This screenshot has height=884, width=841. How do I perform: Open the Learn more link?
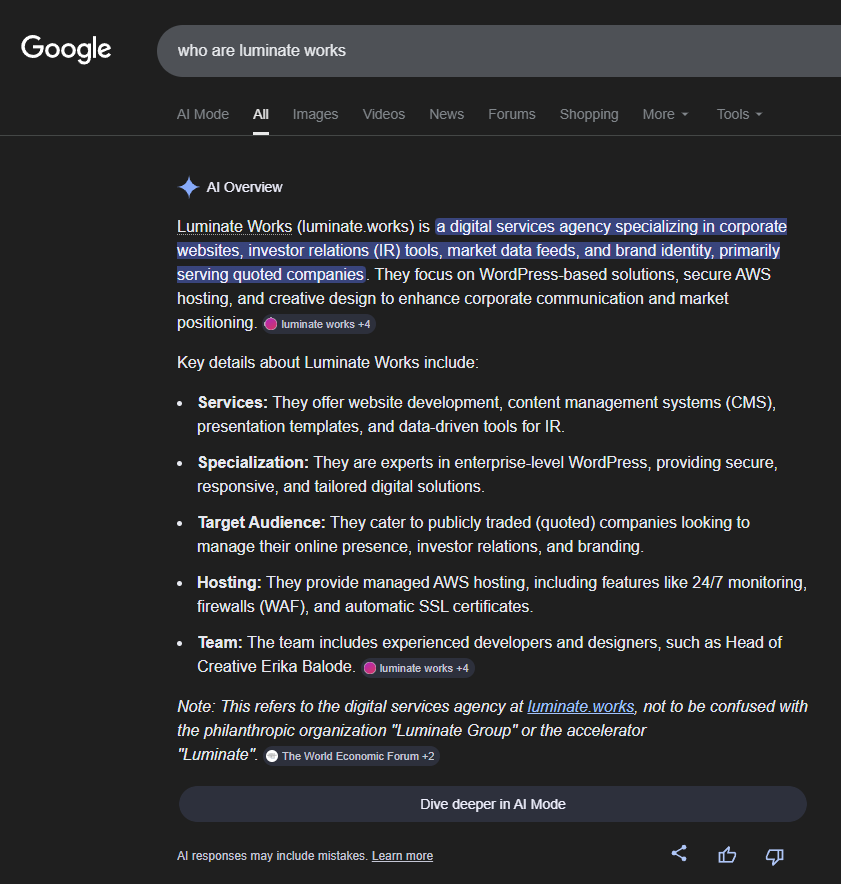click(x=402, y=856)
